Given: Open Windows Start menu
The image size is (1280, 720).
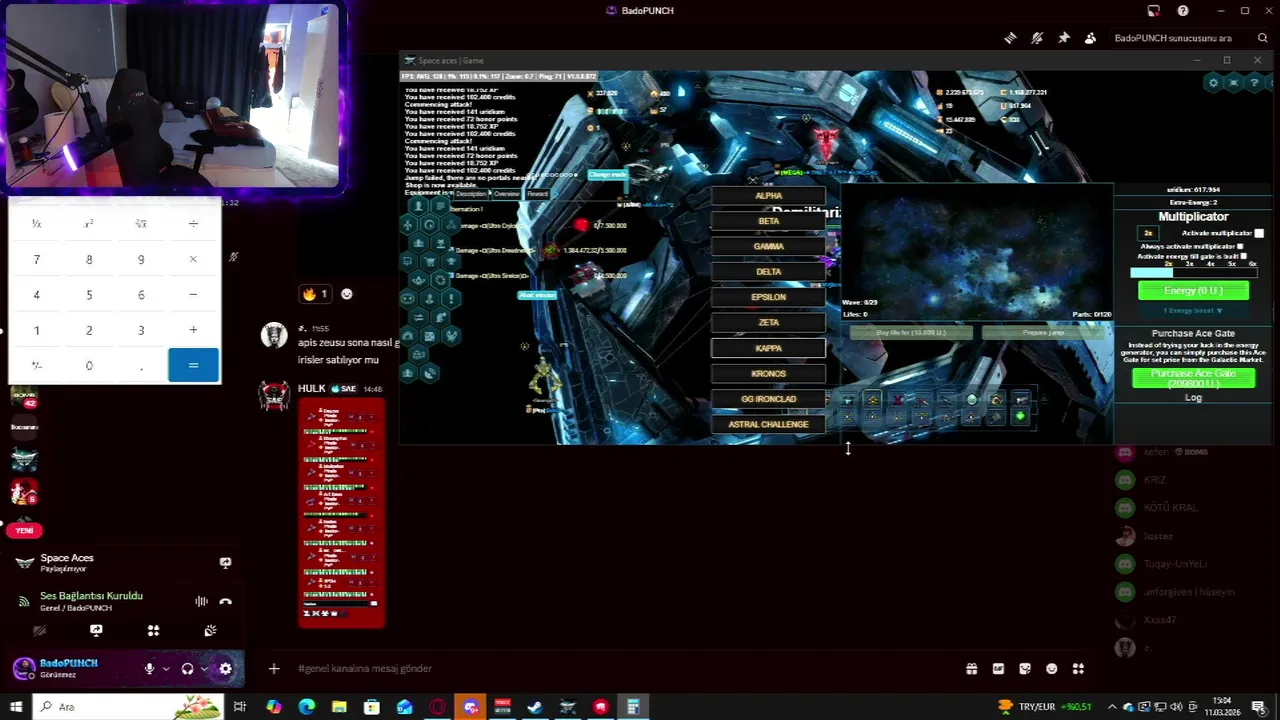Looking at the screenshot, I should tap(15, 707).
